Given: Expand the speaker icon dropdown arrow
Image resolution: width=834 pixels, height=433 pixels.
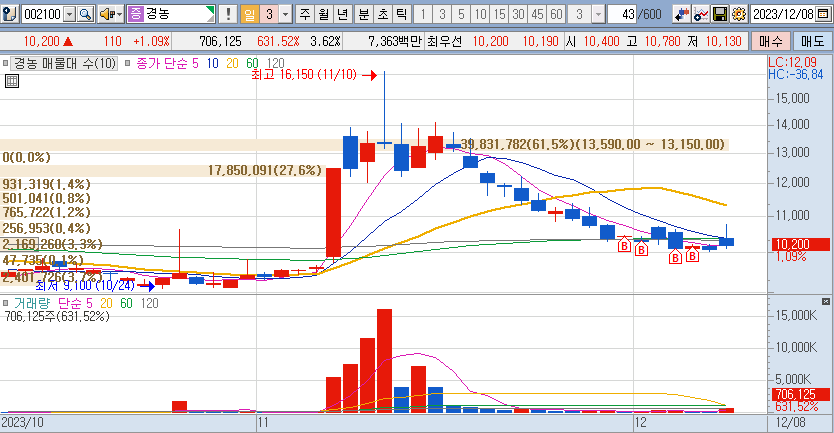Looking at the screenshot, I should pyautogui.click(x=119, y=14).
